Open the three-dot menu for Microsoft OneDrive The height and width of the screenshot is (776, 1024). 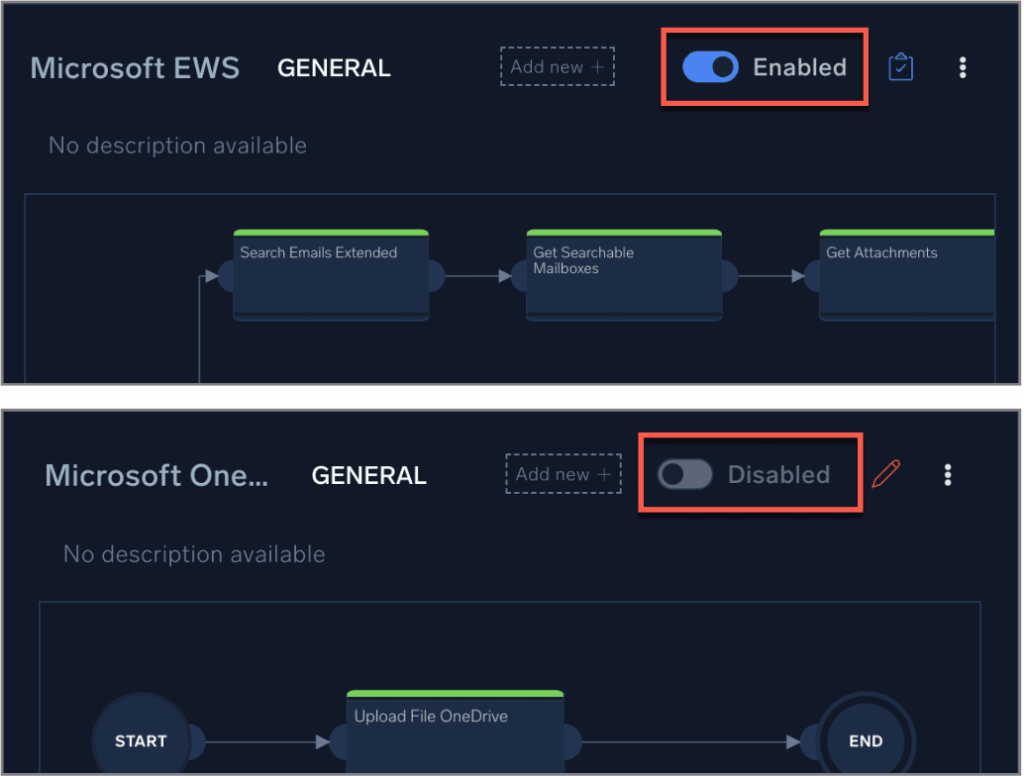[947, 474]
